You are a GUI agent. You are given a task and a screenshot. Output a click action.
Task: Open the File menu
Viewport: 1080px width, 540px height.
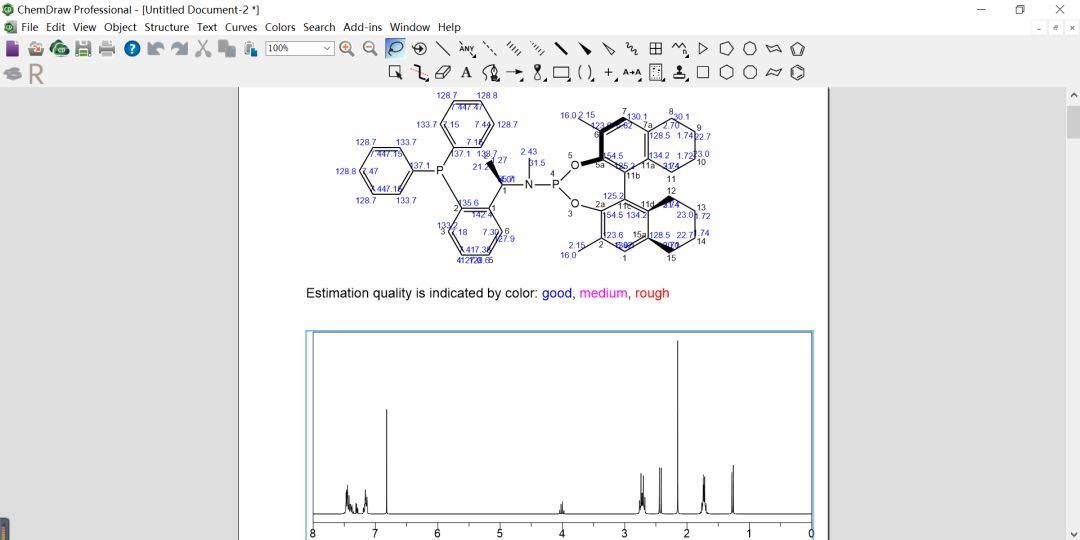30,28
